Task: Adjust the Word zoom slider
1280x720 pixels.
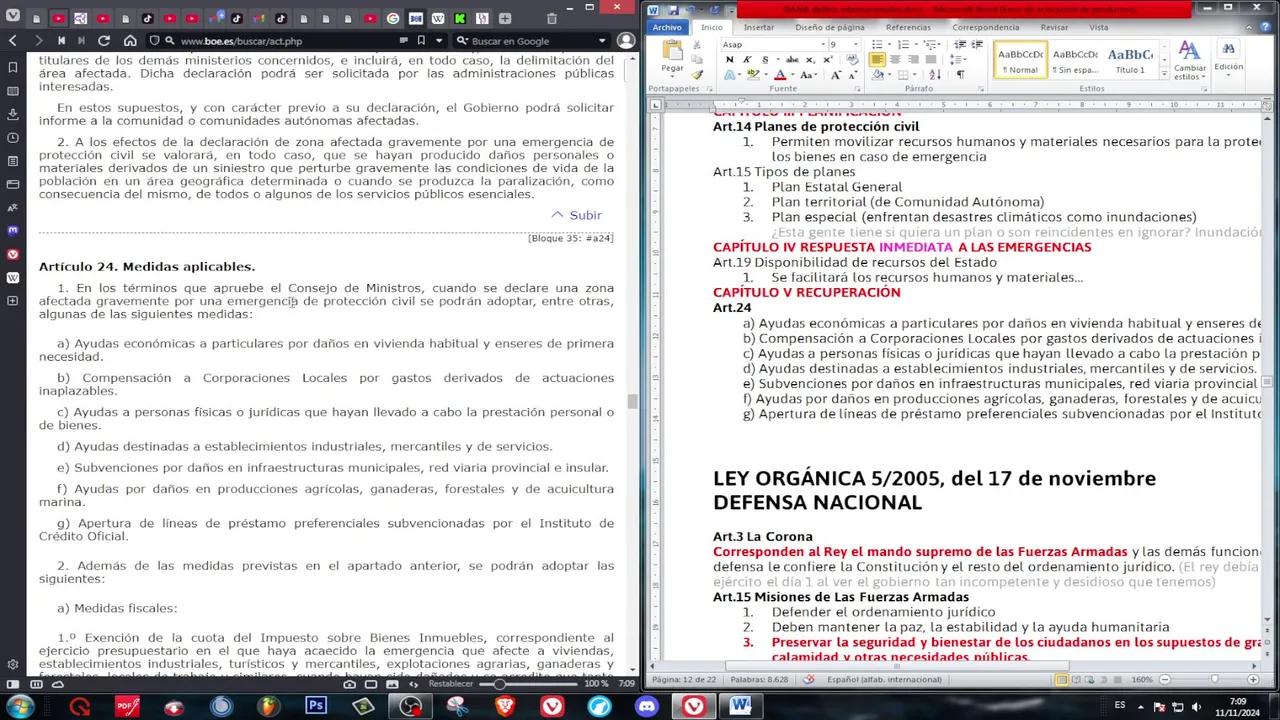Action: click(1216, 679)
